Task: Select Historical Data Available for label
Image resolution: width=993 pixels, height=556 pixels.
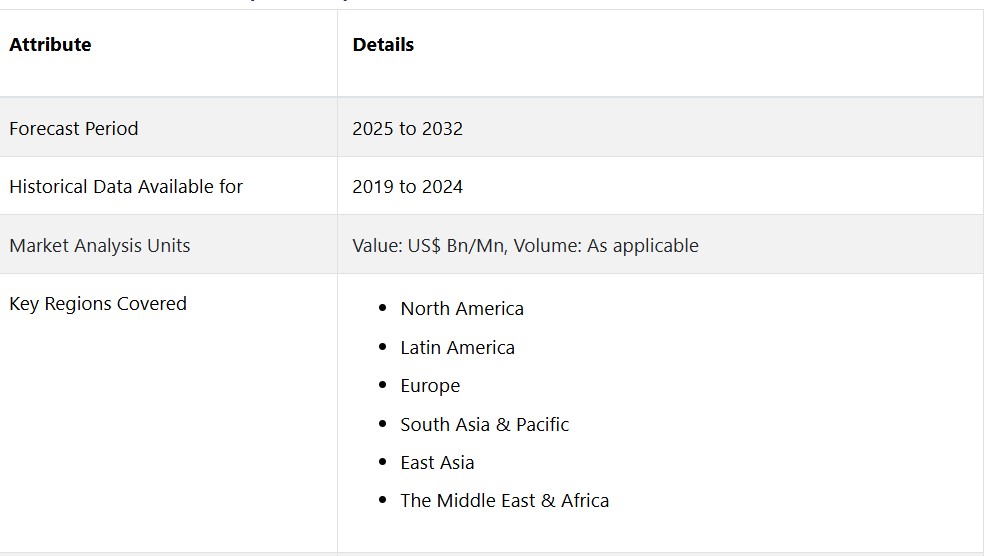Action: [x=126, y=187]
